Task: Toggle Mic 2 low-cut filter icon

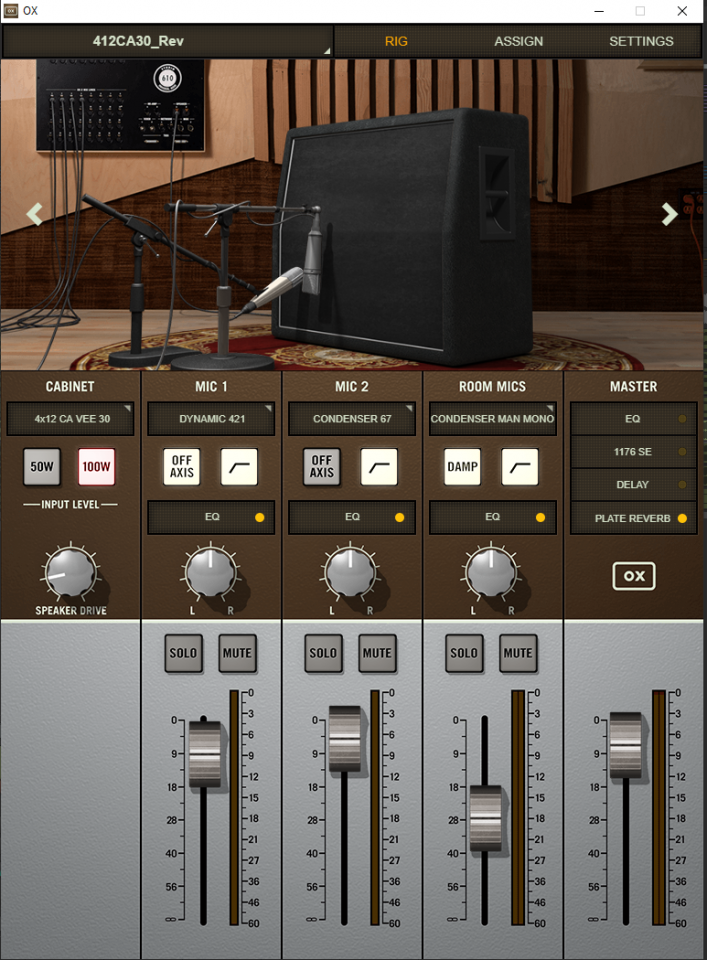Action: click(379, 467)
